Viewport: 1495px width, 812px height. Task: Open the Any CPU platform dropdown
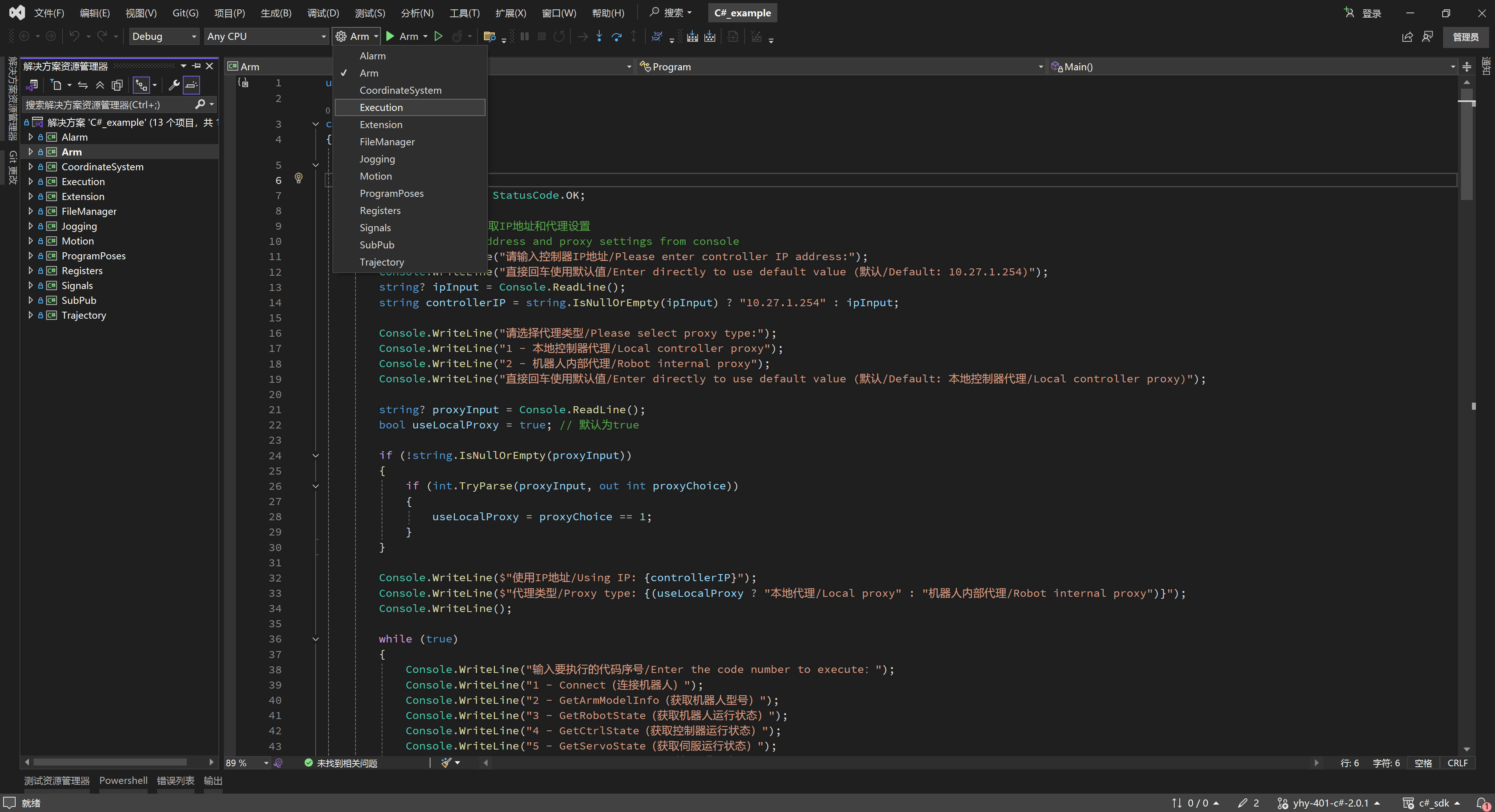(x=266, y=37)
